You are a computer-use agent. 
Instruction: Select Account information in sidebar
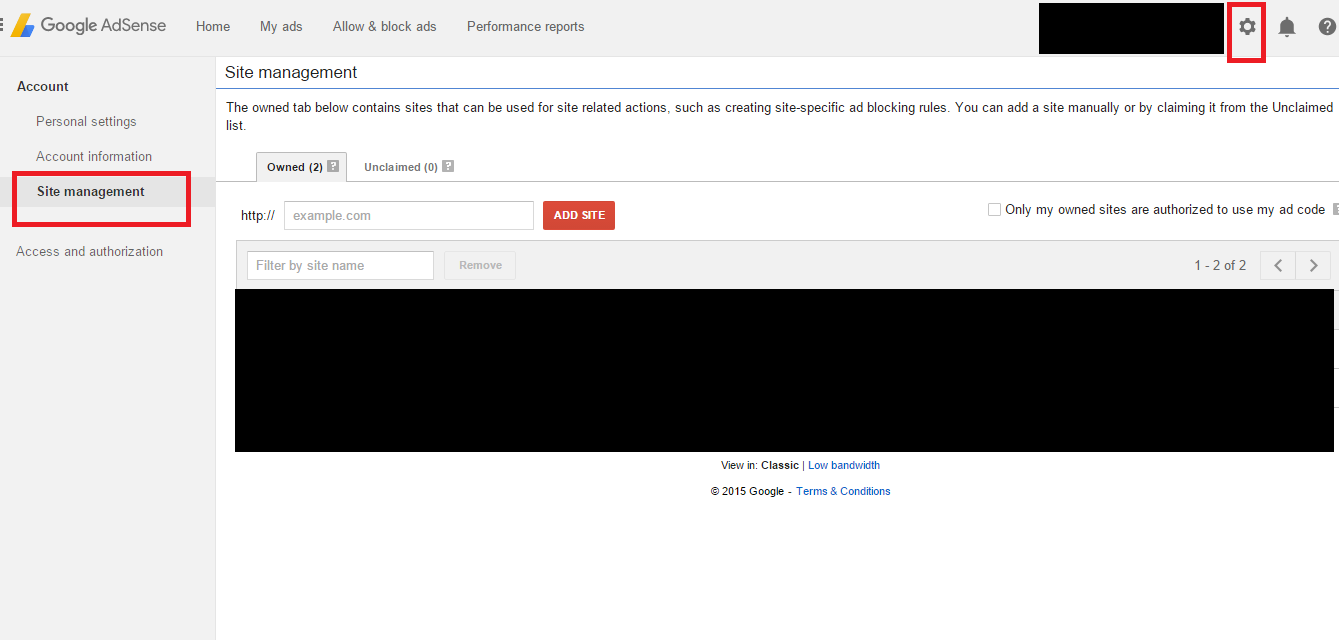point(94,156)
